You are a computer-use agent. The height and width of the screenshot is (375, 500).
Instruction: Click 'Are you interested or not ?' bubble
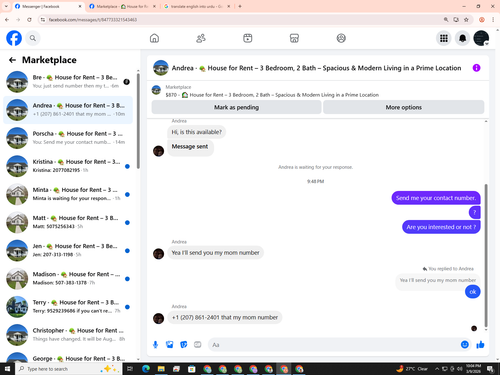[441, 227]
